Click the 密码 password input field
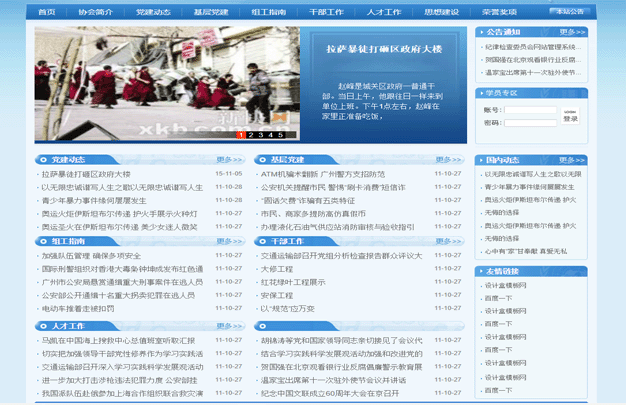Viewport: 626px width, 405px height. (x=530, y=123)
